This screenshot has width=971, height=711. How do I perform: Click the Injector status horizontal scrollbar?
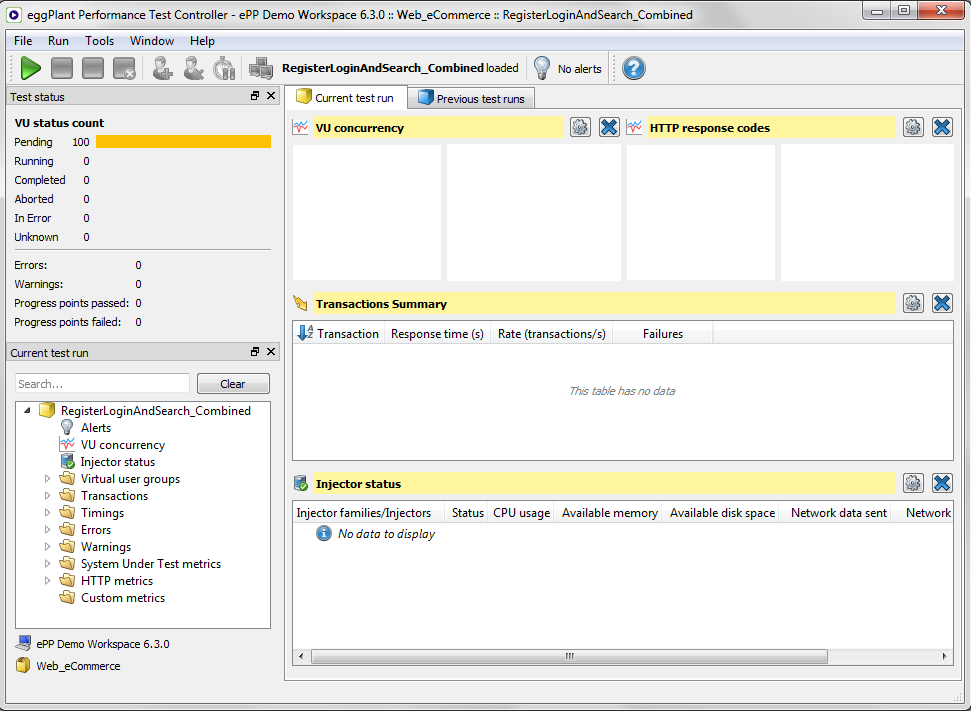pyautogui.click(x=568, y=657)
